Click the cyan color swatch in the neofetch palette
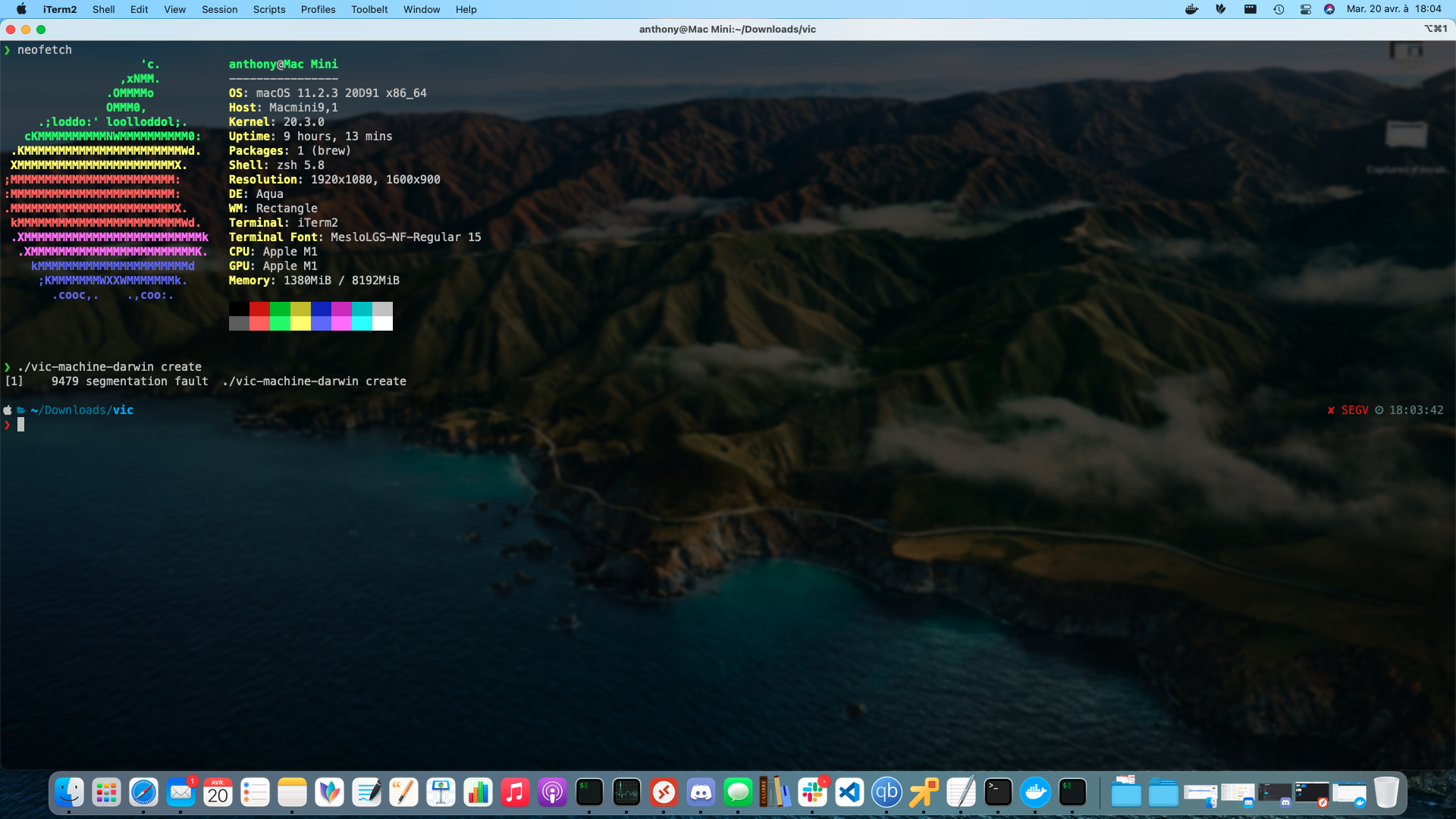This screenshot has width=1456, height=819. click(362, 309)
